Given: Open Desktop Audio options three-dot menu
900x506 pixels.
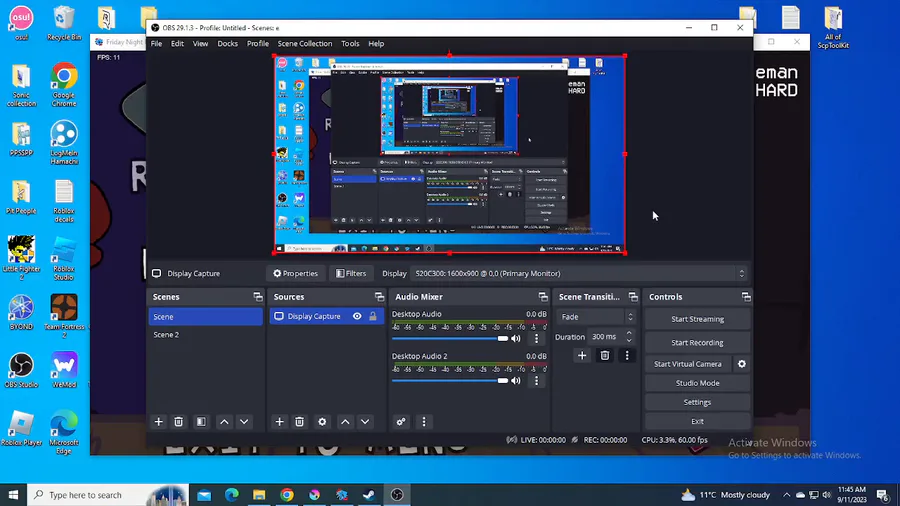Looking at the screenshot, I should (537, 338).
